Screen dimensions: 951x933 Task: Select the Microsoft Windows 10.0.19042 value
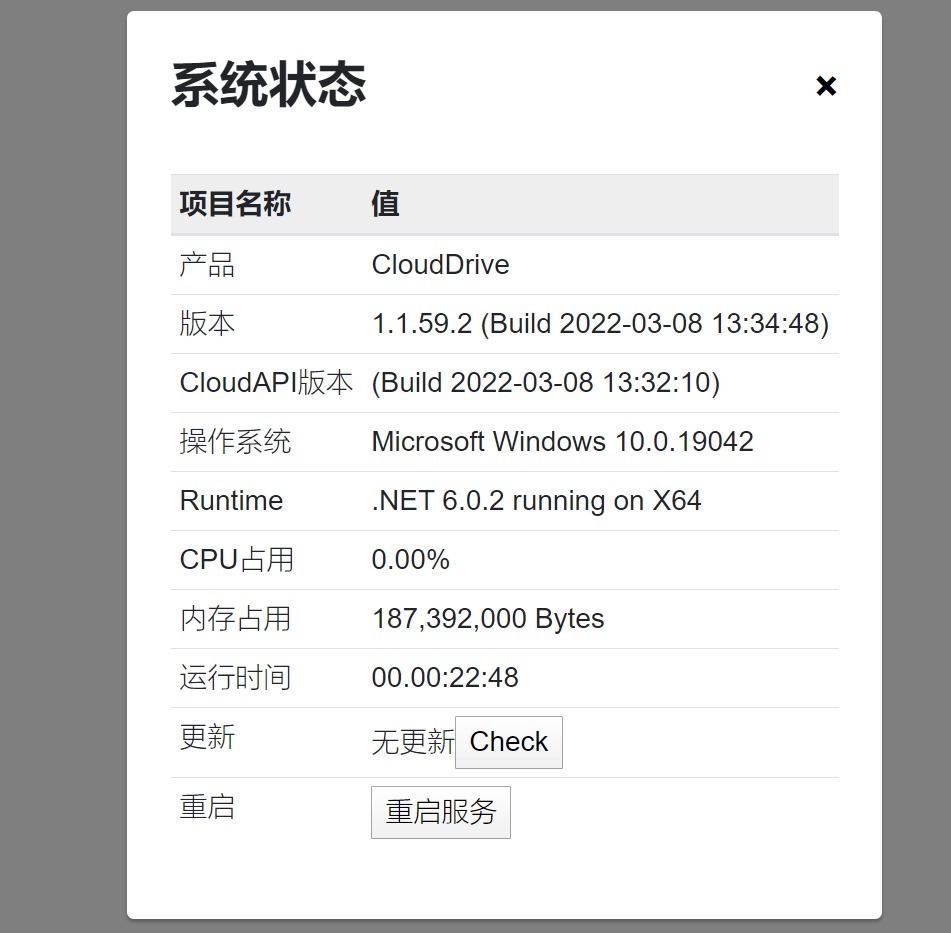[562, 442]
